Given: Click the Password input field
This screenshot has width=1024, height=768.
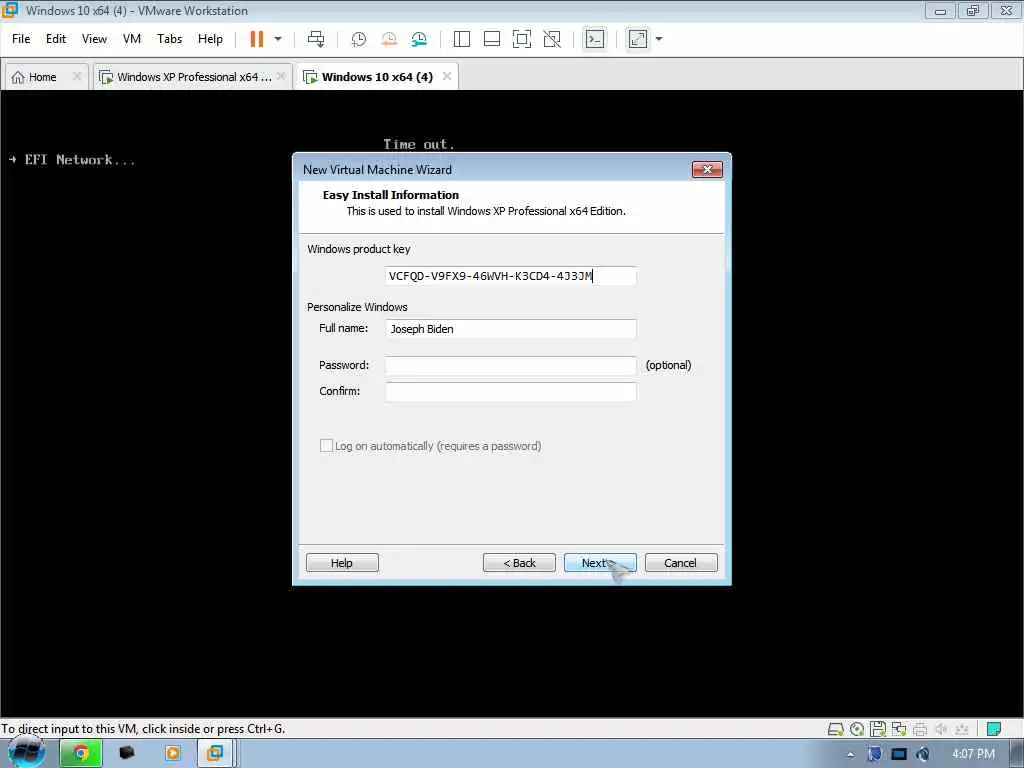Looking at the screenshot, I should (x=511, y=366).
